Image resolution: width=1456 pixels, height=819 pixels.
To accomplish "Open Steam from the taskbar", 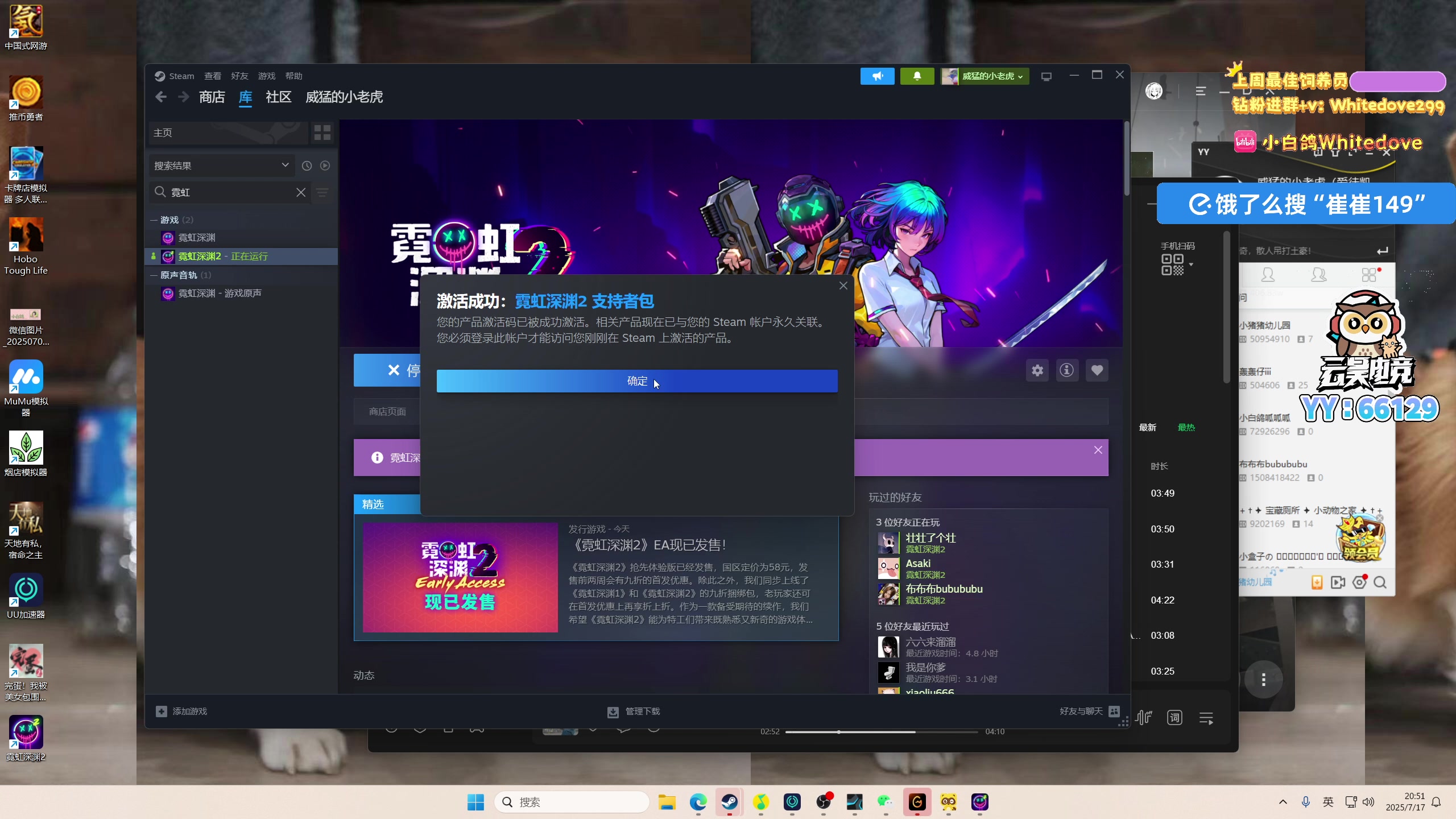I will (729, 803).
